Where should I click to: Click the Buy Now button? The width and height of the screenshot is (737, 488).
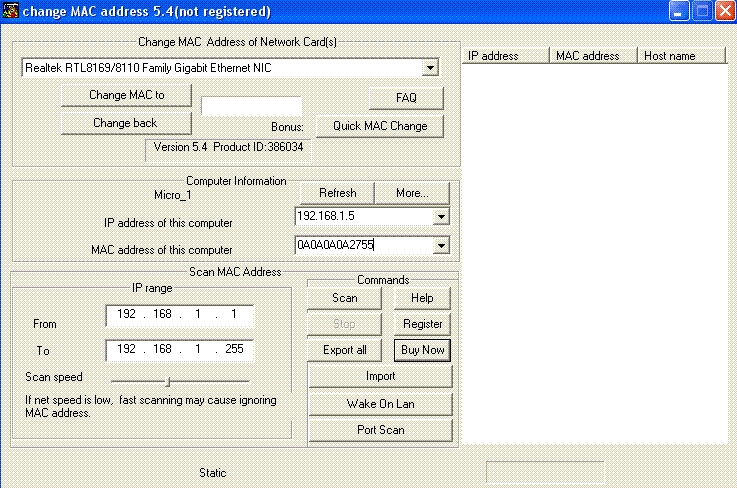tap(422, 350)
